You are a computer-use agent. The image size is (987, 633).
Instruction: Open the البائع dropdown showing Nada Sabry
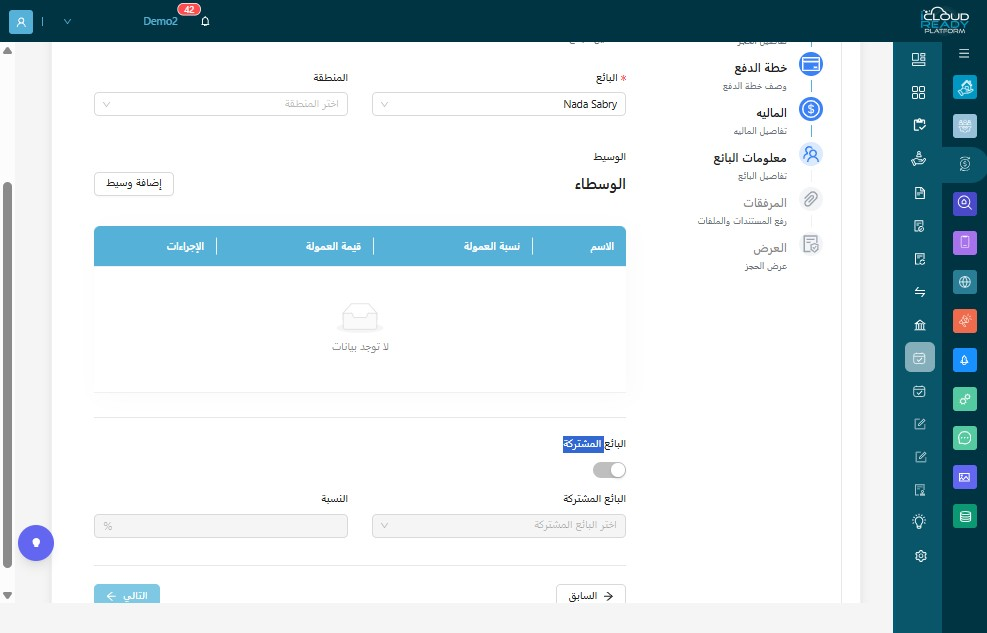pyautogui.click(x=499, y=104)
